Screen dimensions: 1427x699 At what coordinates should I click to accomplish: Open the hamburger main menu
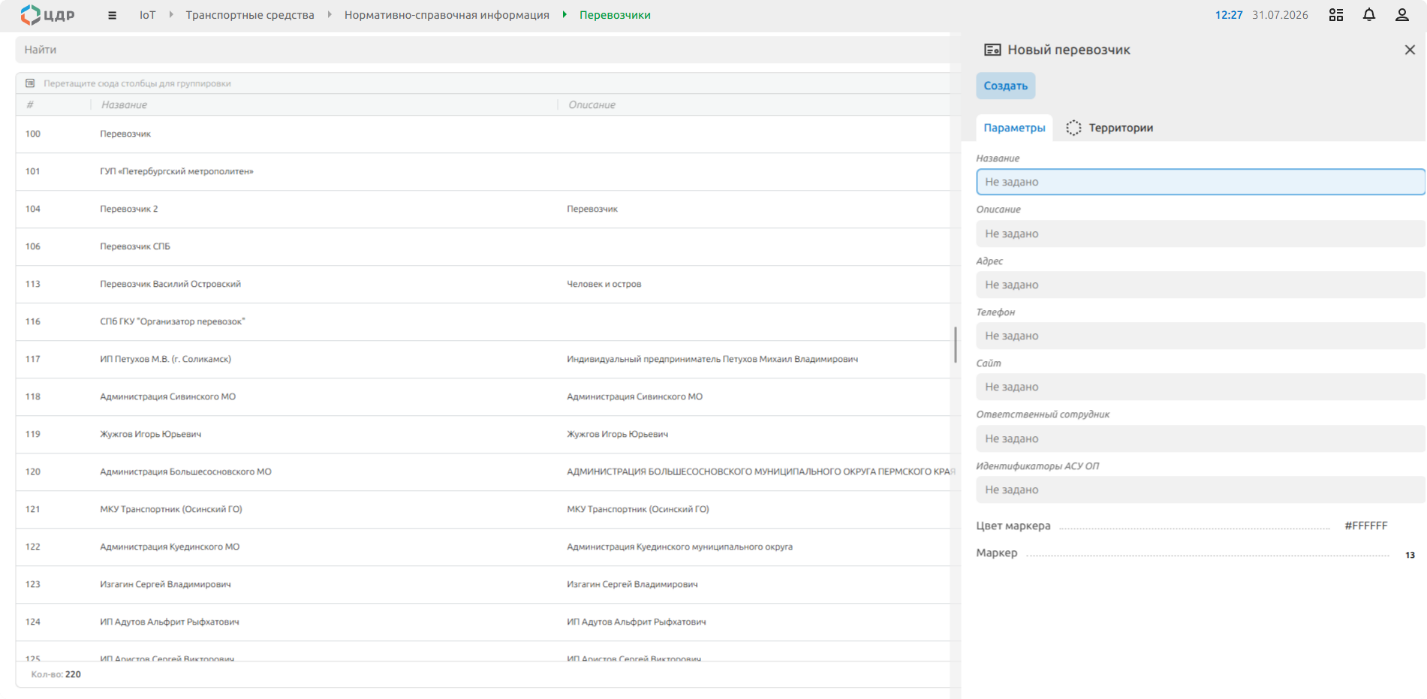click(x=112, y=16)
